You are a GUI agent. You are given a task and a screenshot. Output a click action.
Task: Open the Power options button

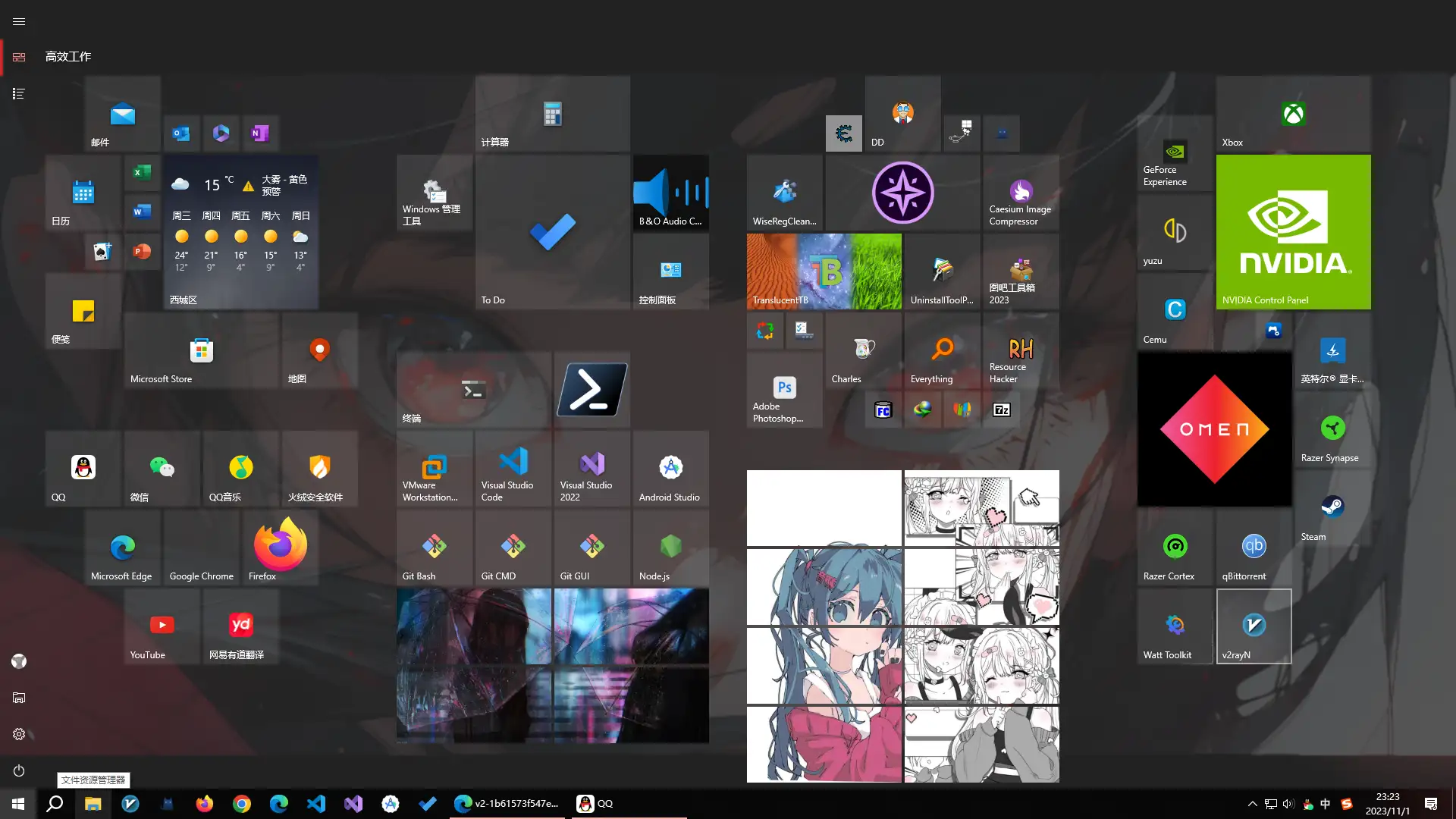tap(19, 770)
